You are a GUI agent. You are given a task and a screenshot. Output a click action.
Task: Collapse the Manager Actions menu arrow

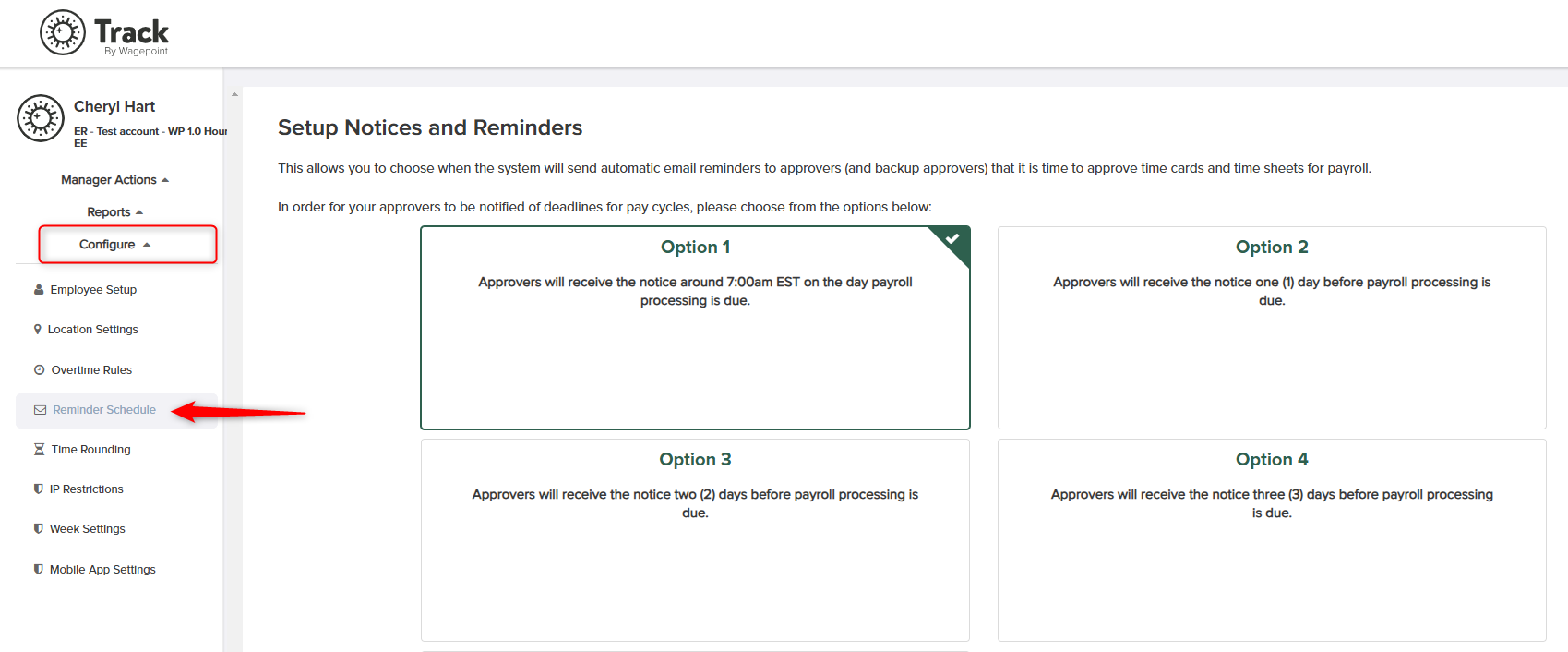pos(165,180)
